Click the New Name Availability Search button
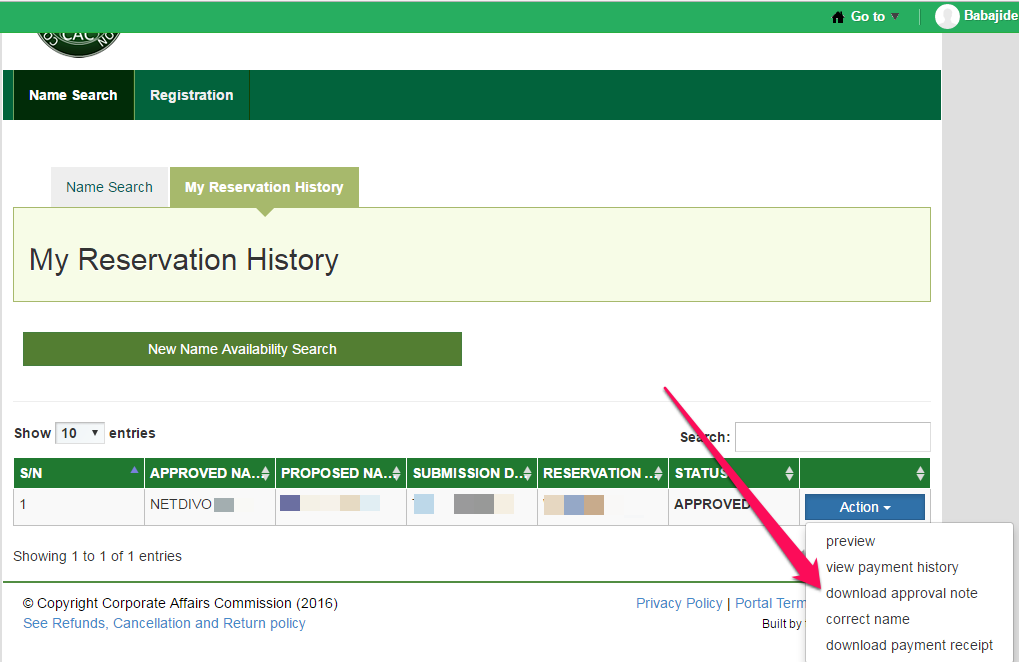 (242, 349)
